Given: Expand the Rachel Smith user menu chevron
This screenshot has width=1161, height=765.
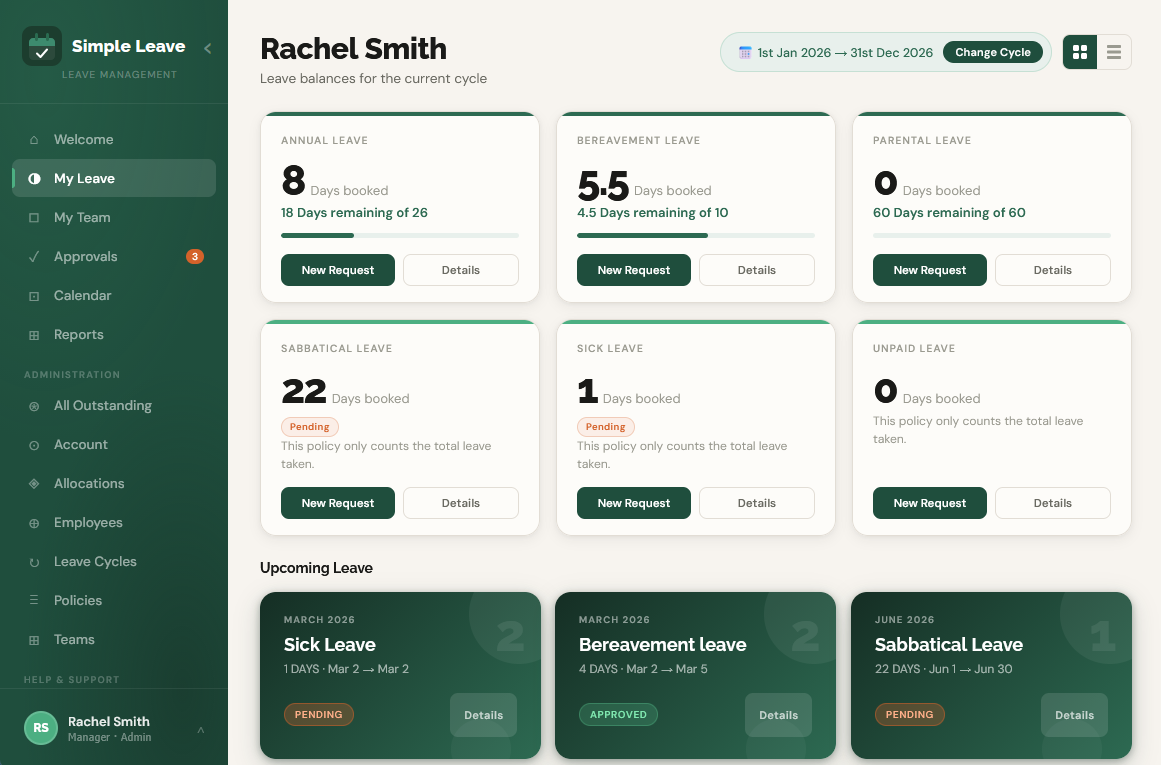Looking at the screenshot, I should (x=201, y=730).
